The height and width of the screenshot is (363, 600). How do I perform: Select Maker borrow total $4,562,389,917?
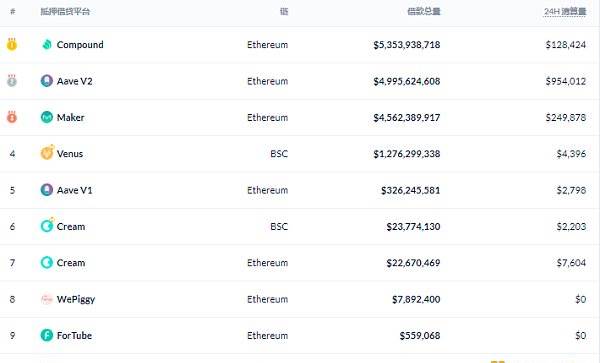(x=407, y=117)
